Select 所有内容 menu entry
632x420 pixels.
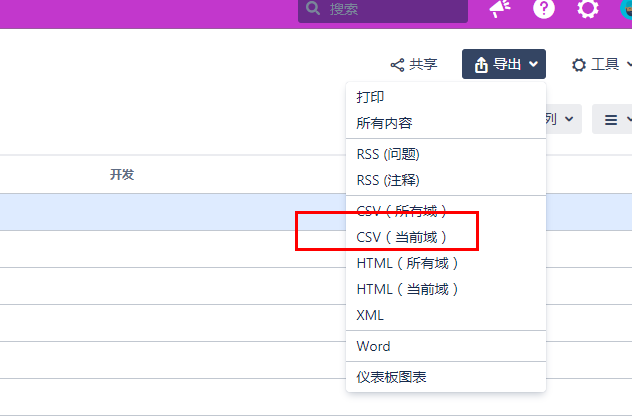coord(446,123)
